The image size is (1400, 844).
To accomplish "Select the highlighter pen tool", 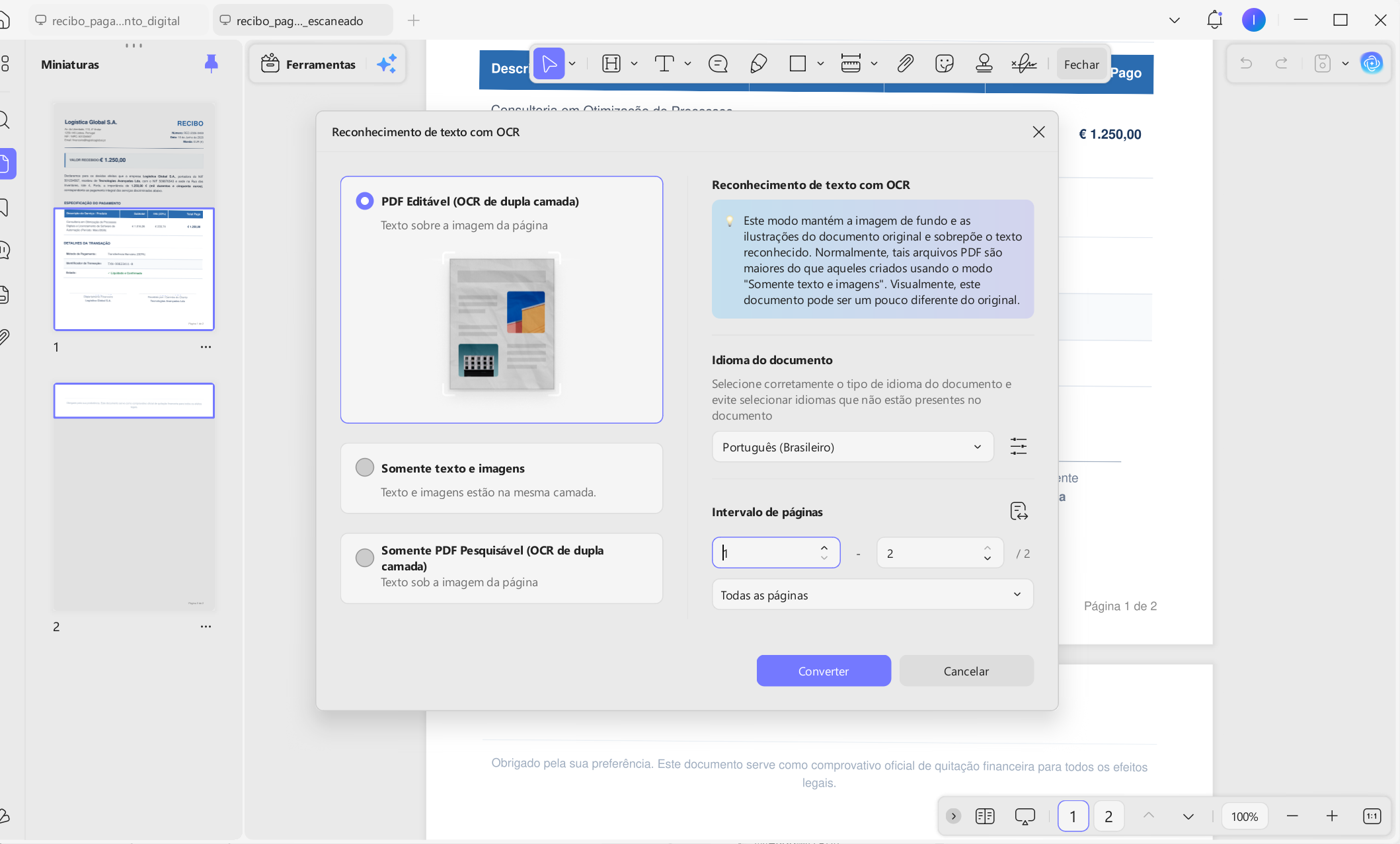I will (758, 64).
